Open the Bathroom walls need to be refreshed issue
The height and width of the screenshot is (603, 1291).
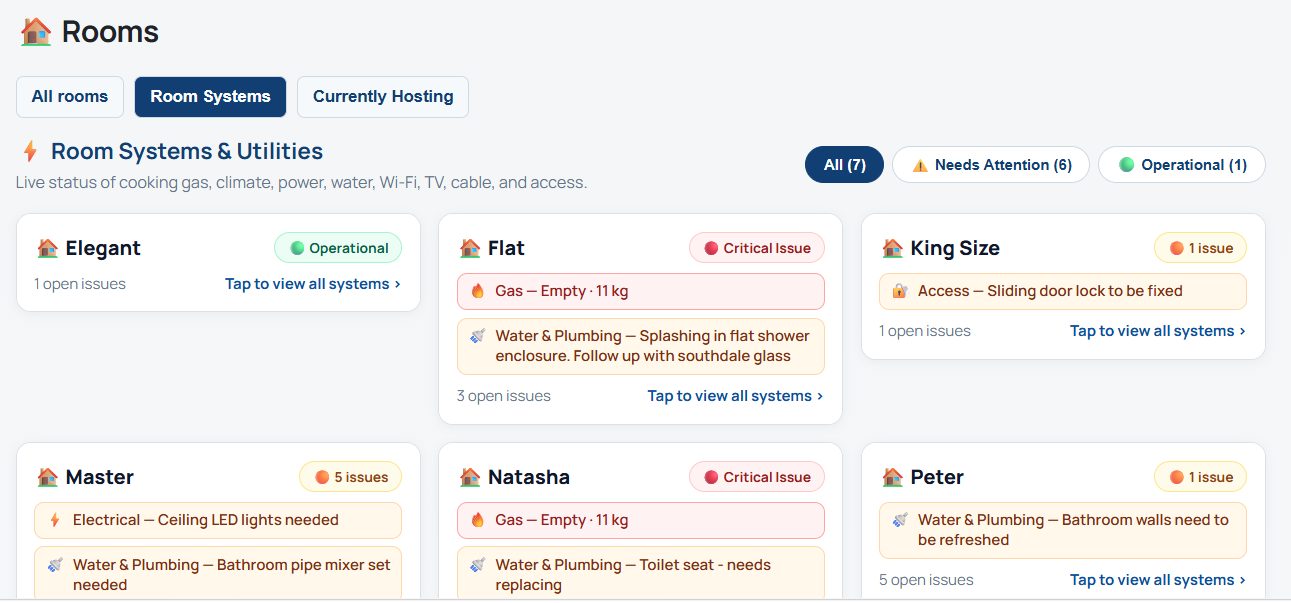point(1063,530)
